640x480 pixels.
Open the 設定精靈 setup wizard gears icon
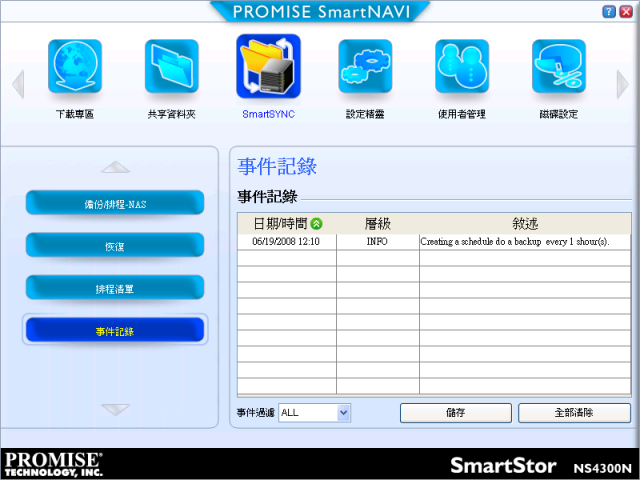[x=365, y=66]
